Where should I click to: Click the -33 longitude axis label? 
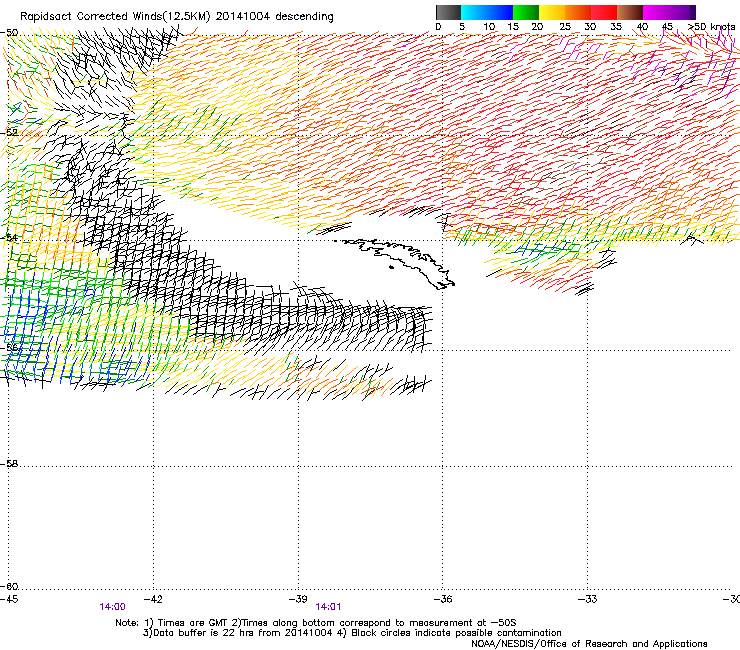[588, 599]
